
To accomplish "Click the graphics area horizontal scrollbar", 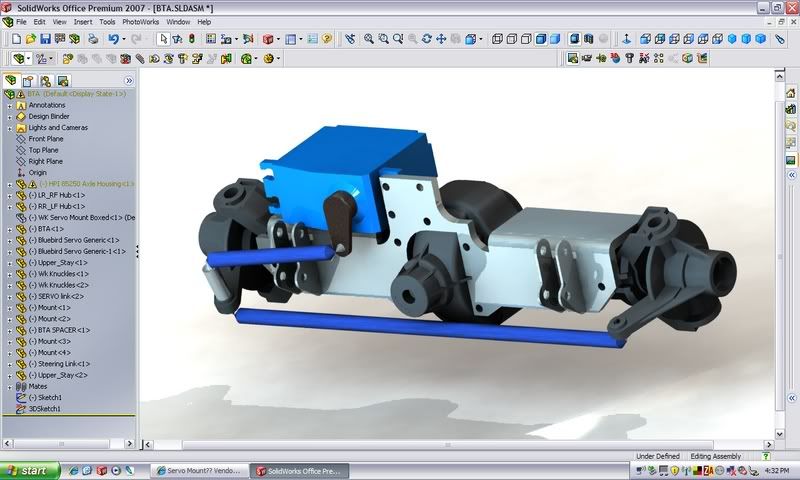I will point(447,445).
